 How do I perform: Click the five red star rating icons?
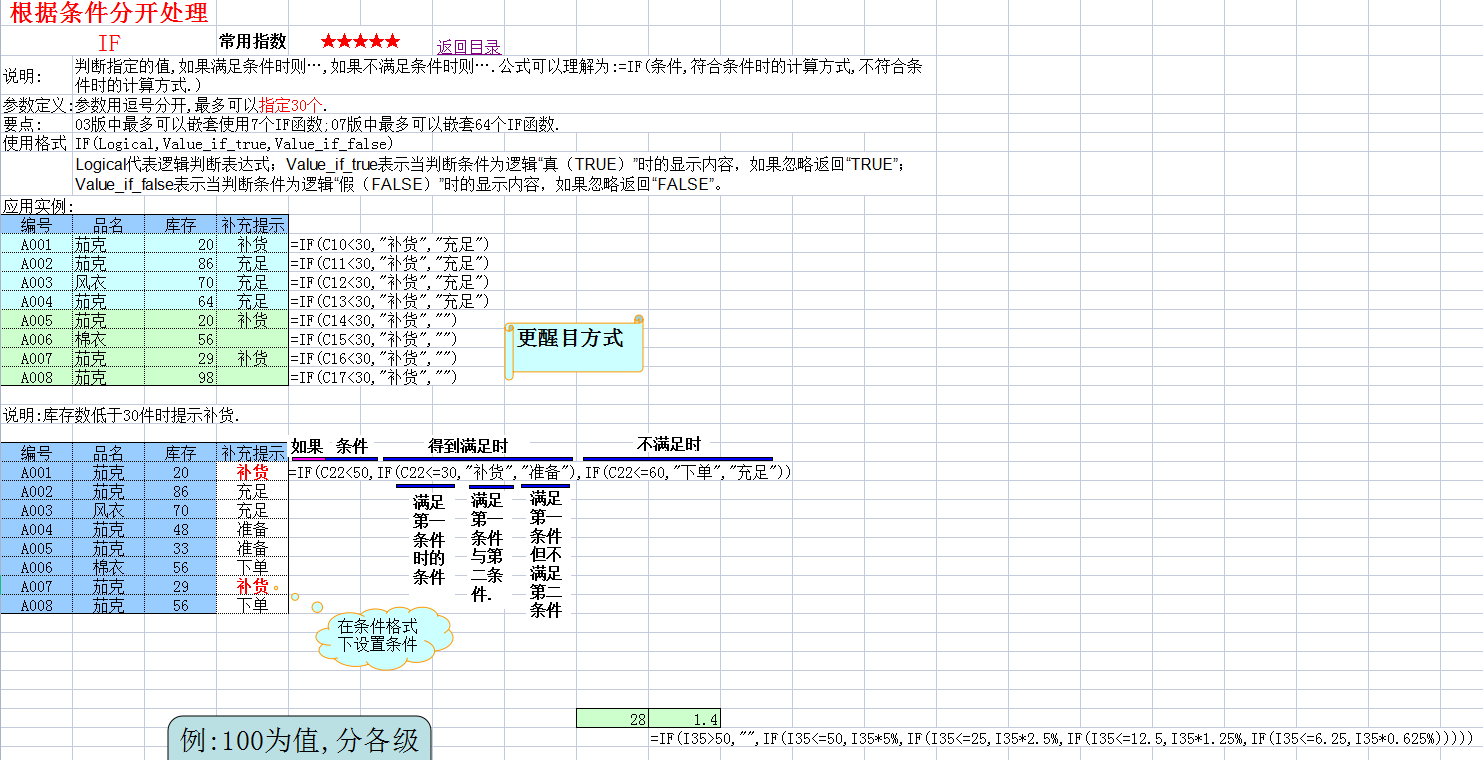tap(361, 41)
